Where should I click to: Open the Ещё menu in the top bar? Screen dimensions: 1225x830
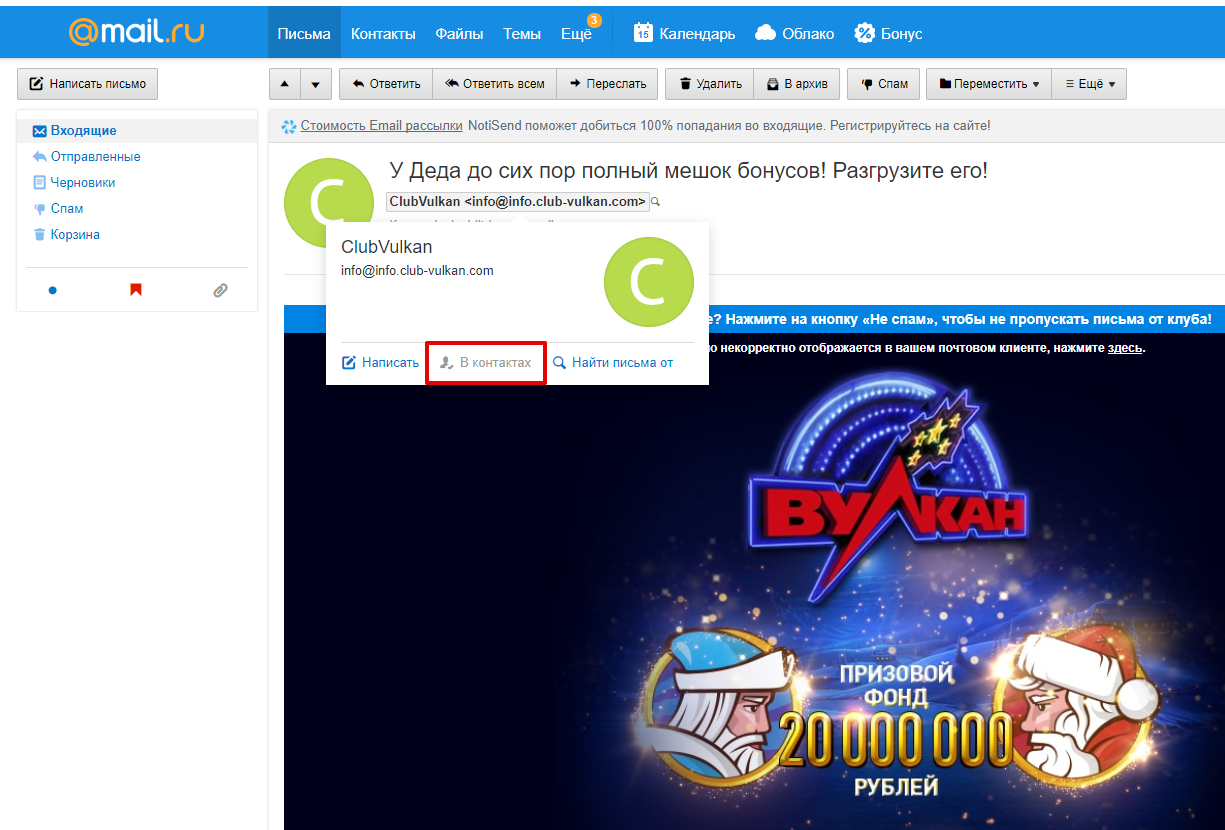click(576, 33)
